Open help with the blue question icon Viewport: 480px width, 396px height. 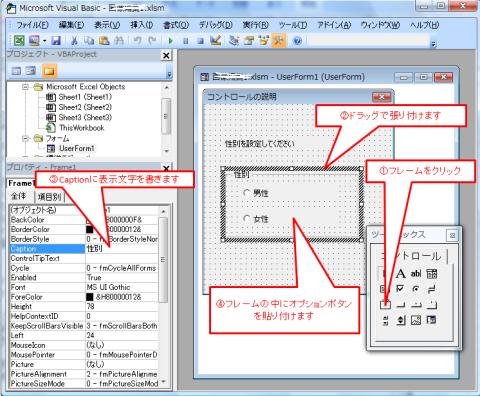[x=297, y=41]
